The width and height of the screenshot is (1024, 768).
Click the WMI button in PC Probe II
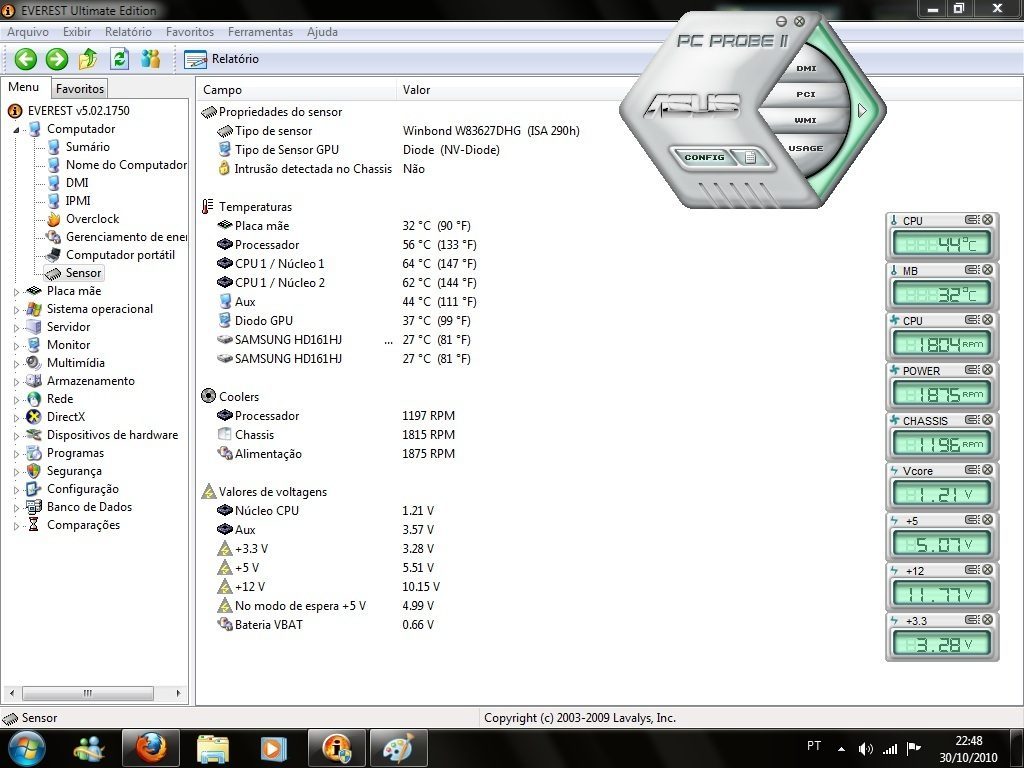[806, 120]
